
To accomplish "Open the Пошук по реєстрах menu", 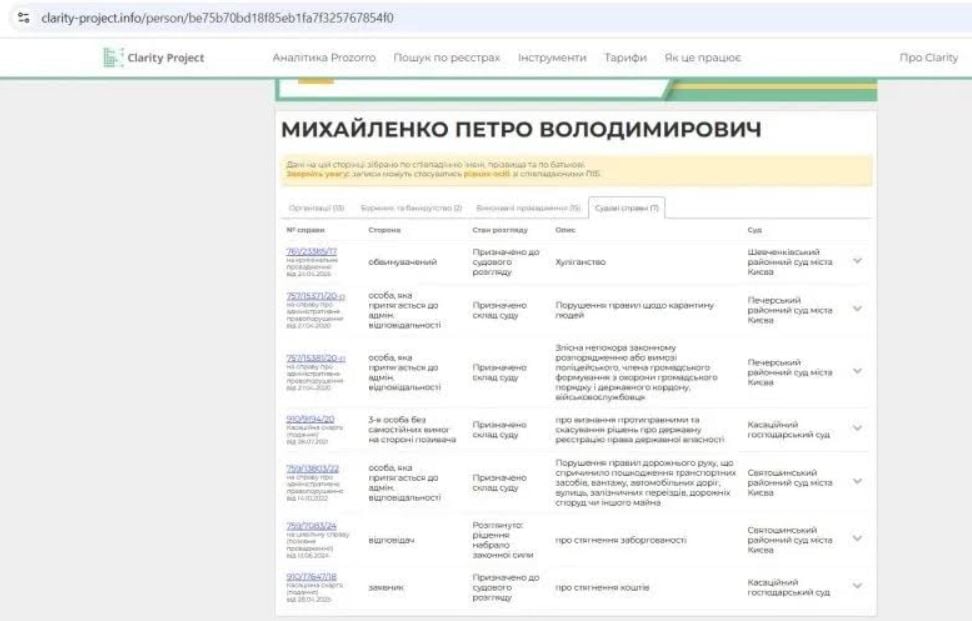I will coord(446,58).
